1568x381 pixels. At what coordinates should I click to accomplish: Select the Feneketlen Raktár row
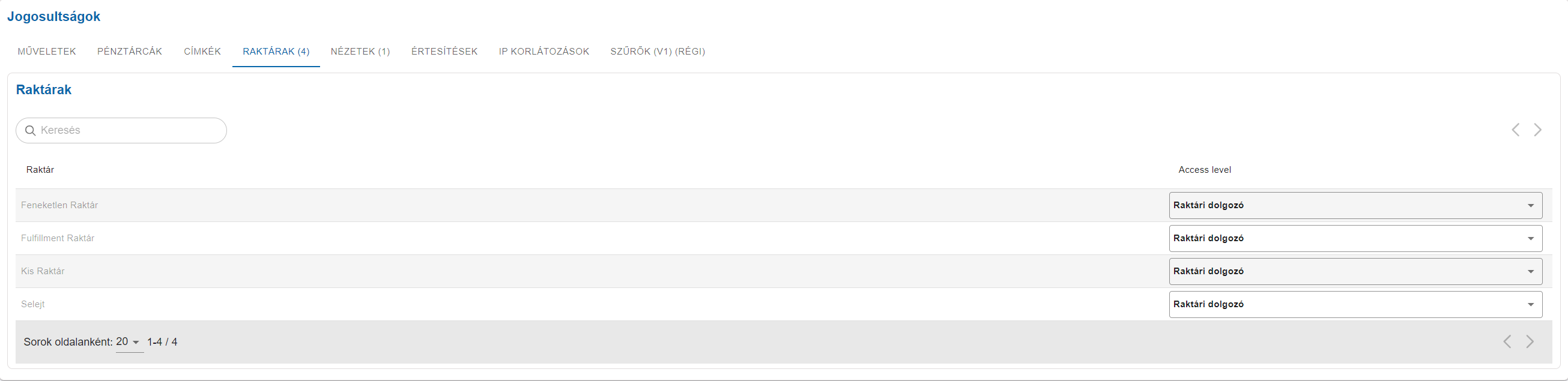pos(784,206)
